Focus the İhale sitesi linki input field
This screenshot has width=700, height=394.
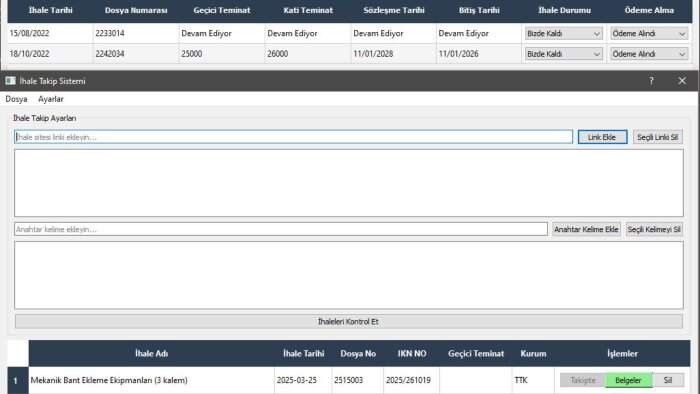click(293, 137)
